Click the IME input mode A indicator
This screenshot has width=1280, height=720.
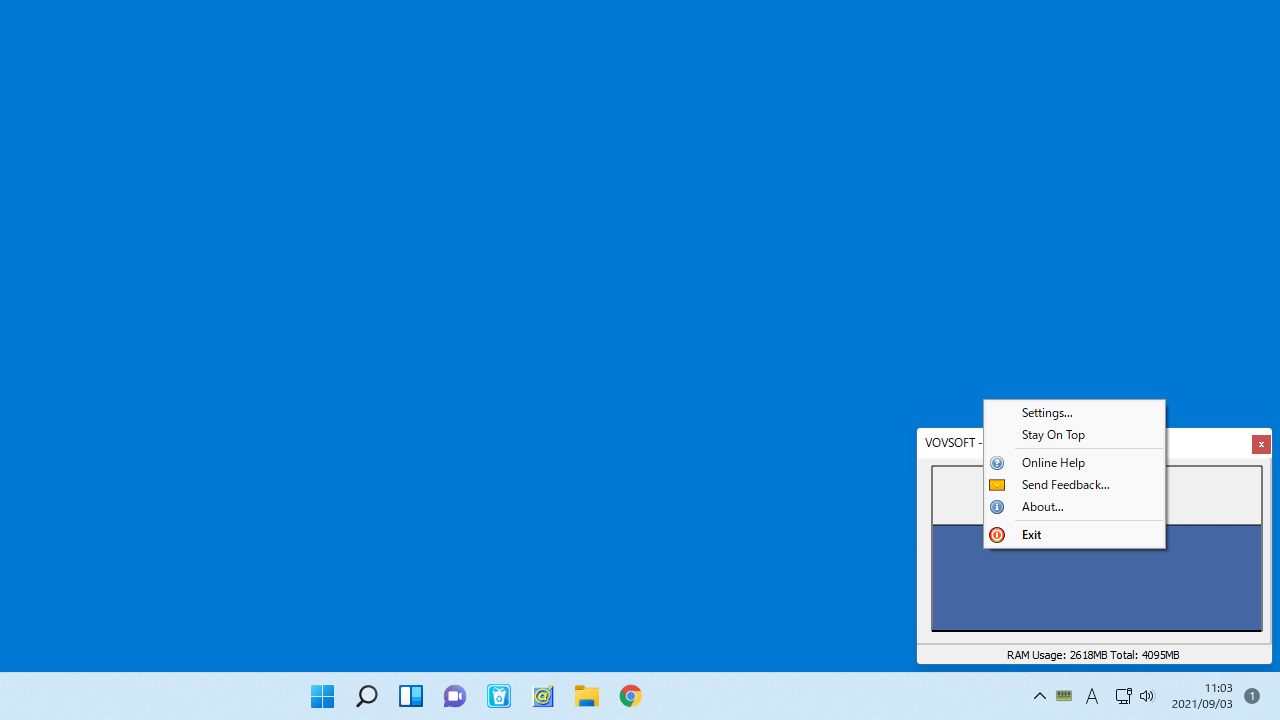point(1092,696)
